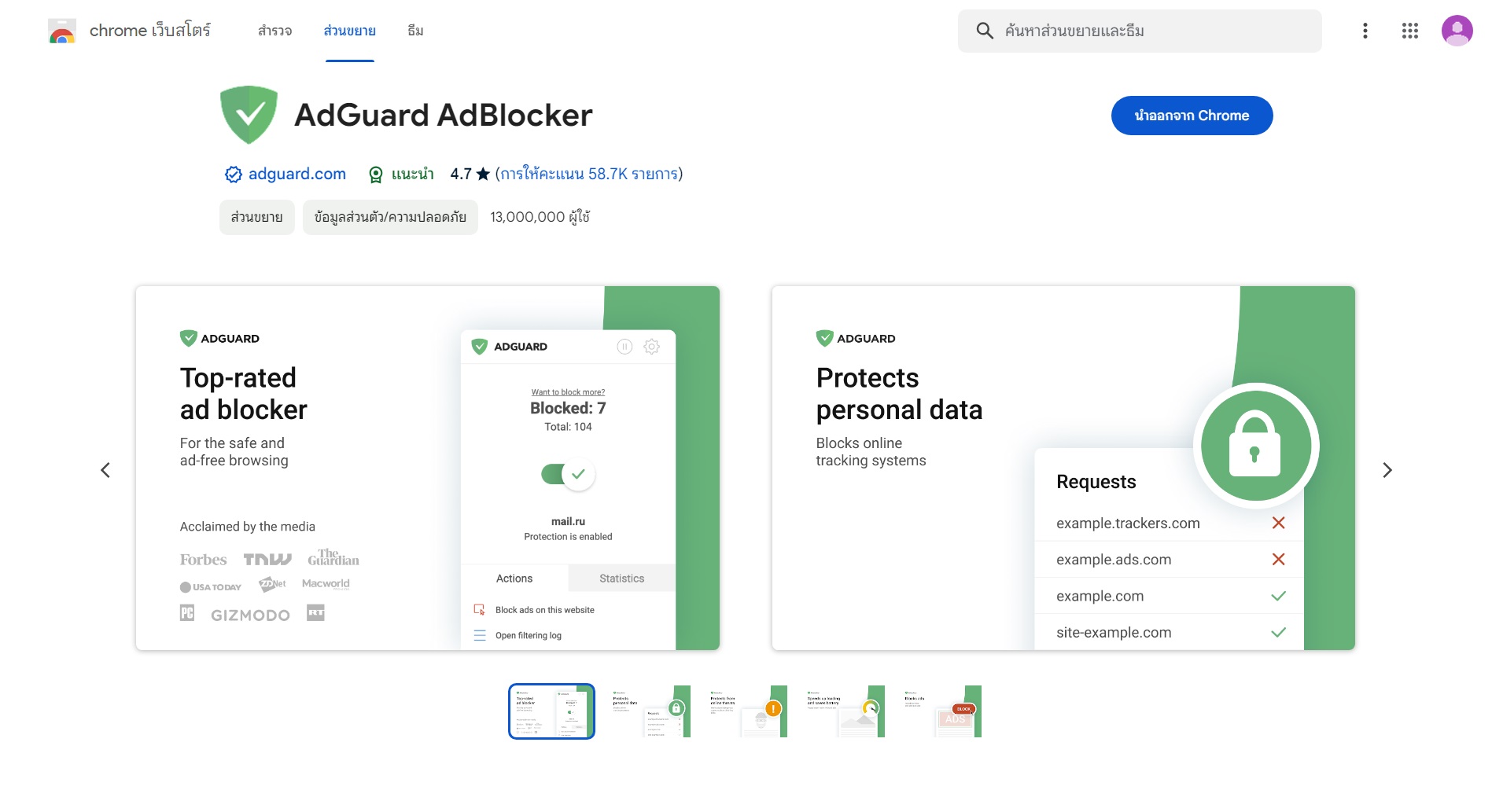Viewport: 1492px width, 812px height.
Task: Select the first Top-rated ad blocker thumbnail
Action: pos(551,711)
